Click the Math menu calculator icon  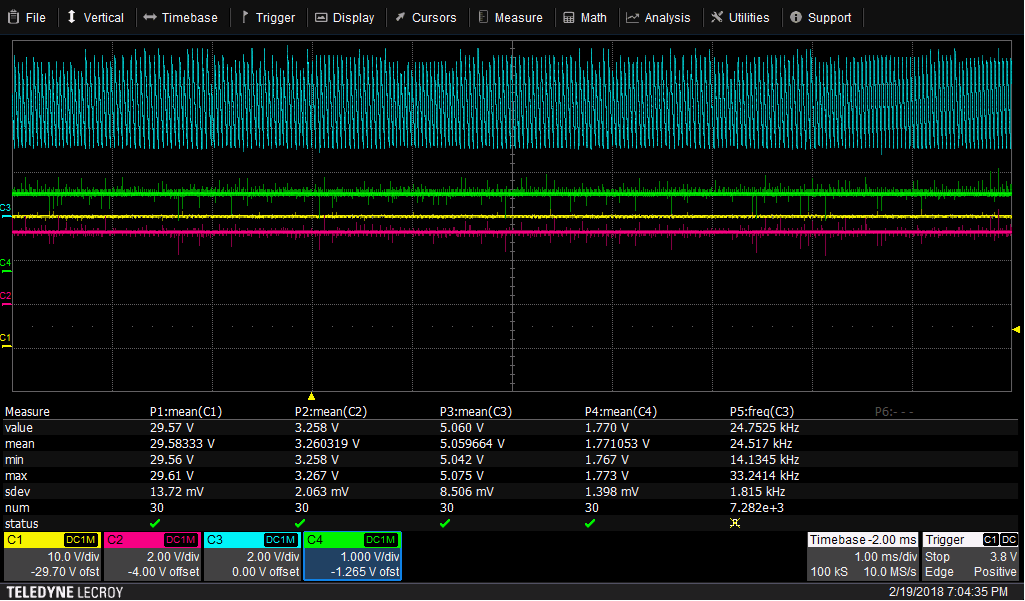click(569, 17)
